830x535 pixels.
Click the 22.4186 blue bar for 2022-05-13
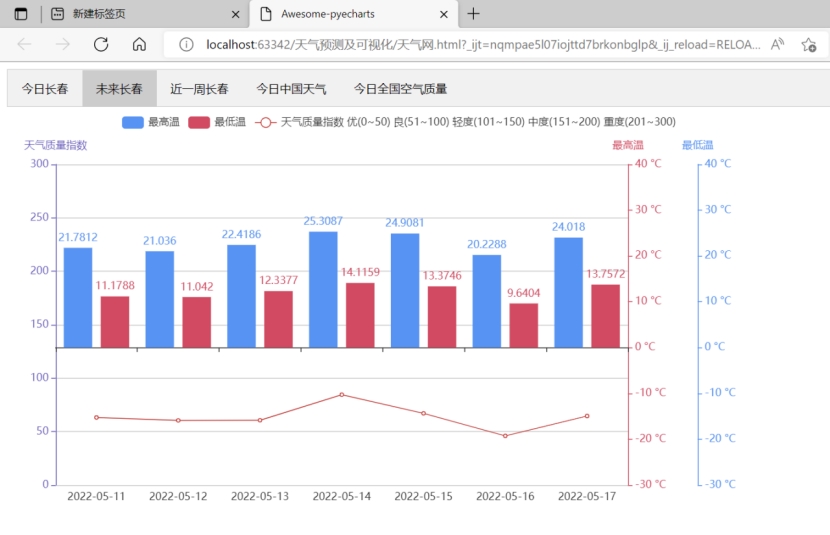(x=241, y=296)
